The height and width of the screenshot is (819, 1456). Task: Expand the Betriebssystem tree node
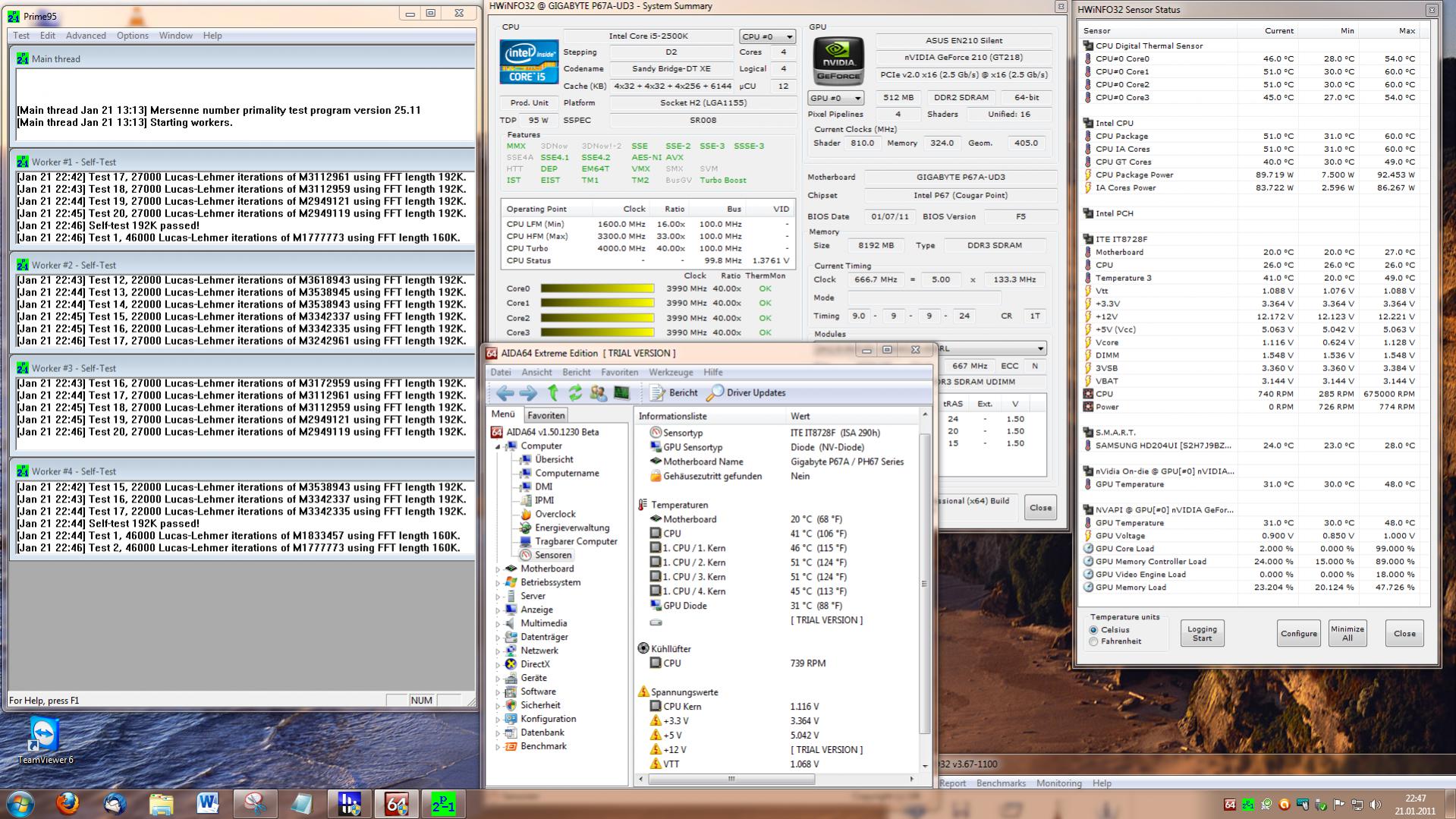pyautogui.click(x=498, y=583)
